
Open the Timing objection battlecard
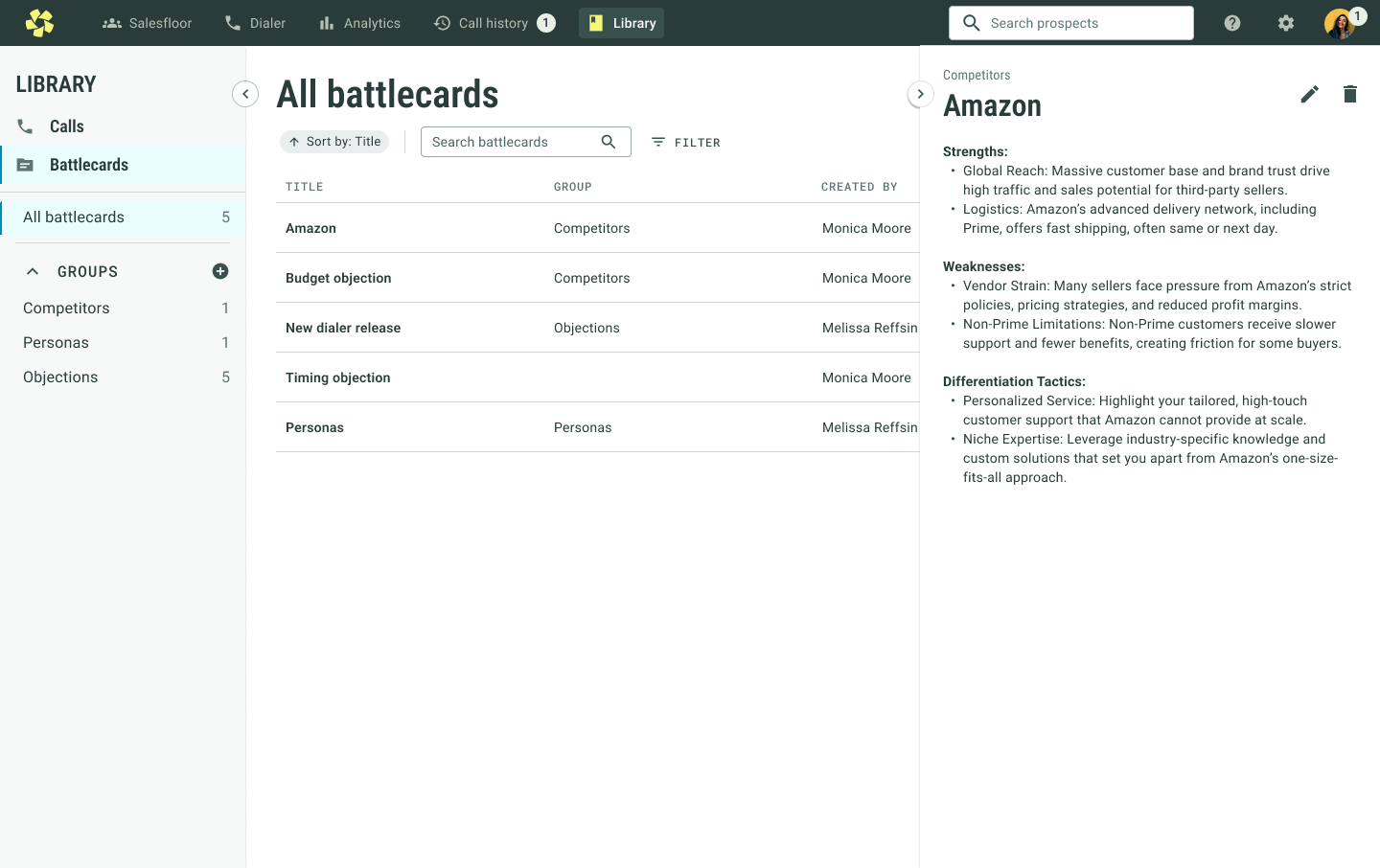598,377
